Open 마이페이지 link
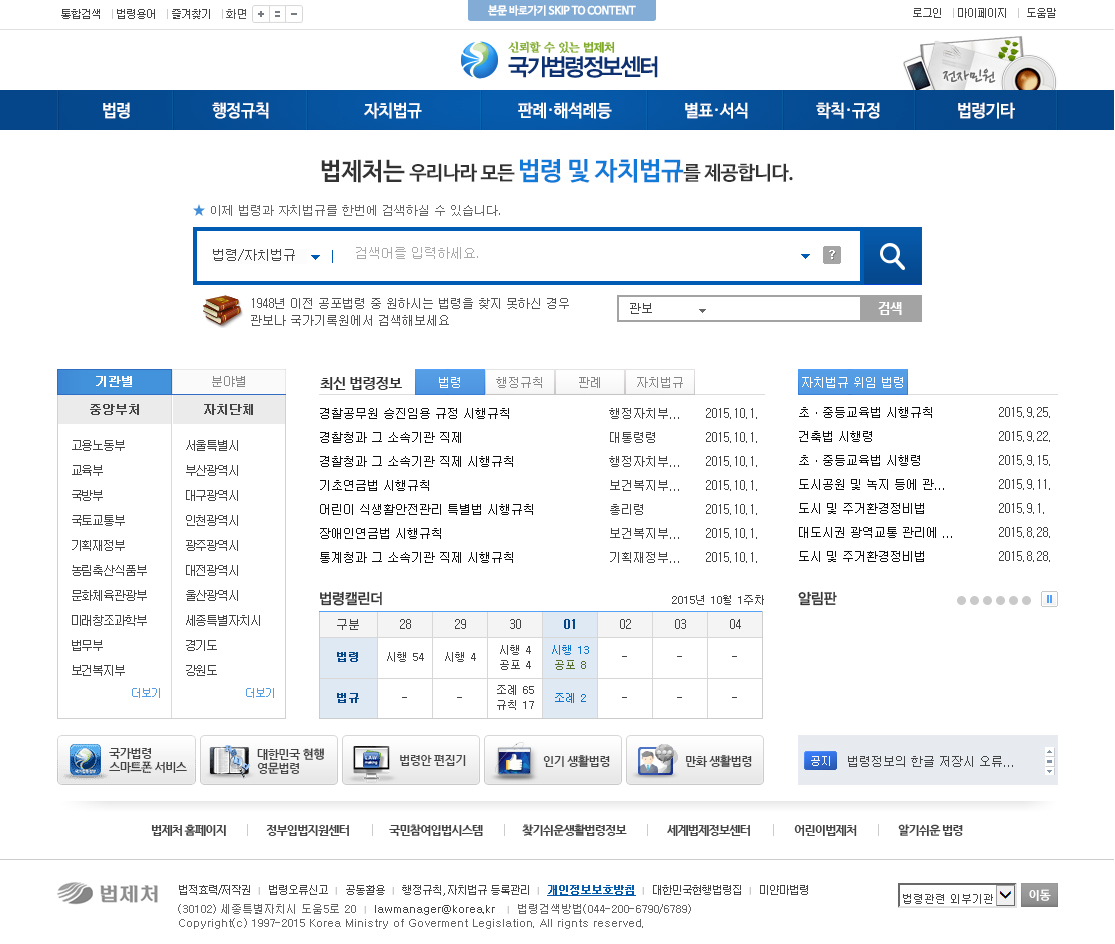Screen dimensions: 1115x944 click(x=982, y=13)
